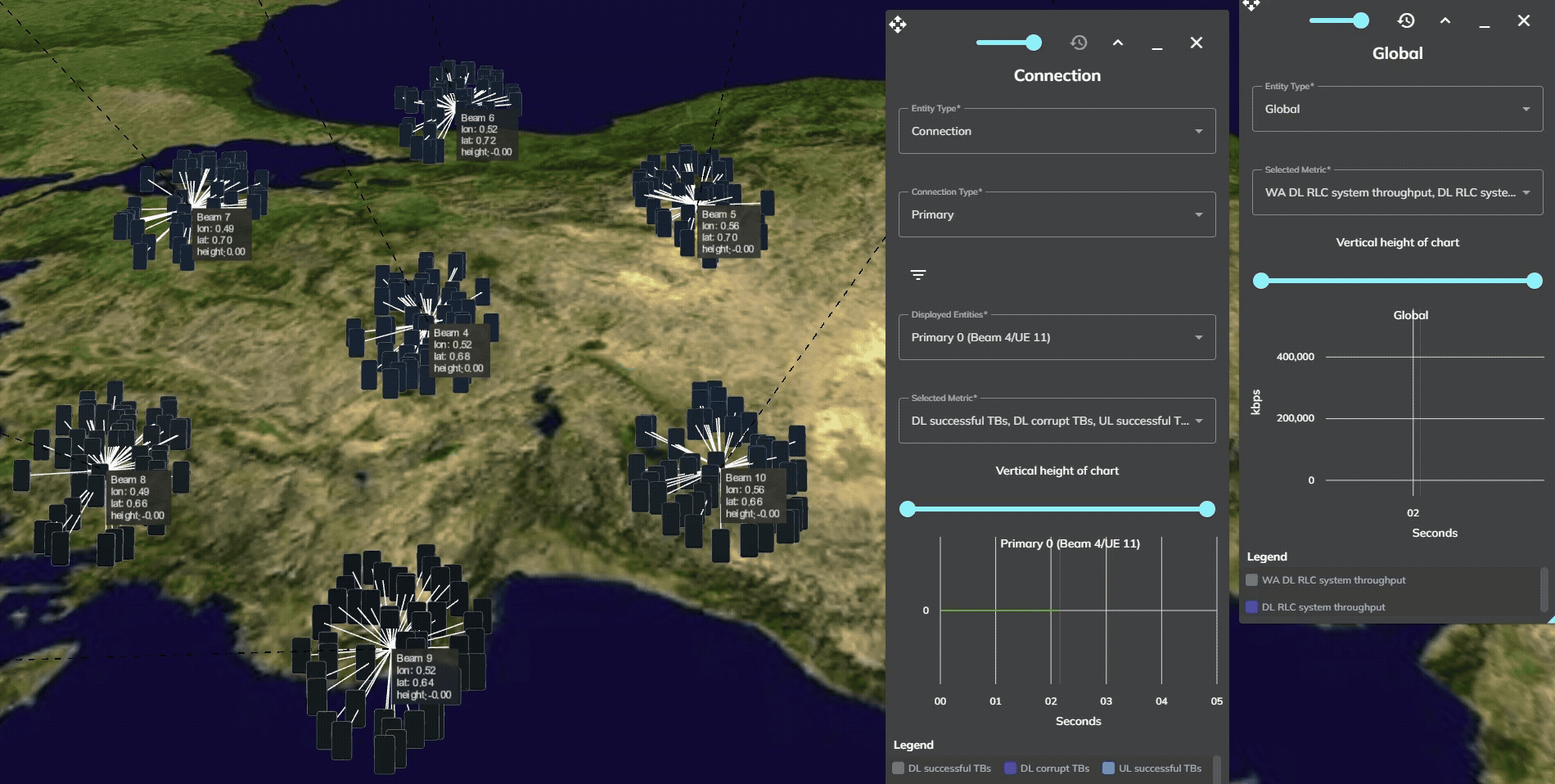This screenshot has width=1555, height=784.
Task: Click the vertical height slider handle in Connection panel
Action: tap(1208, 509)
